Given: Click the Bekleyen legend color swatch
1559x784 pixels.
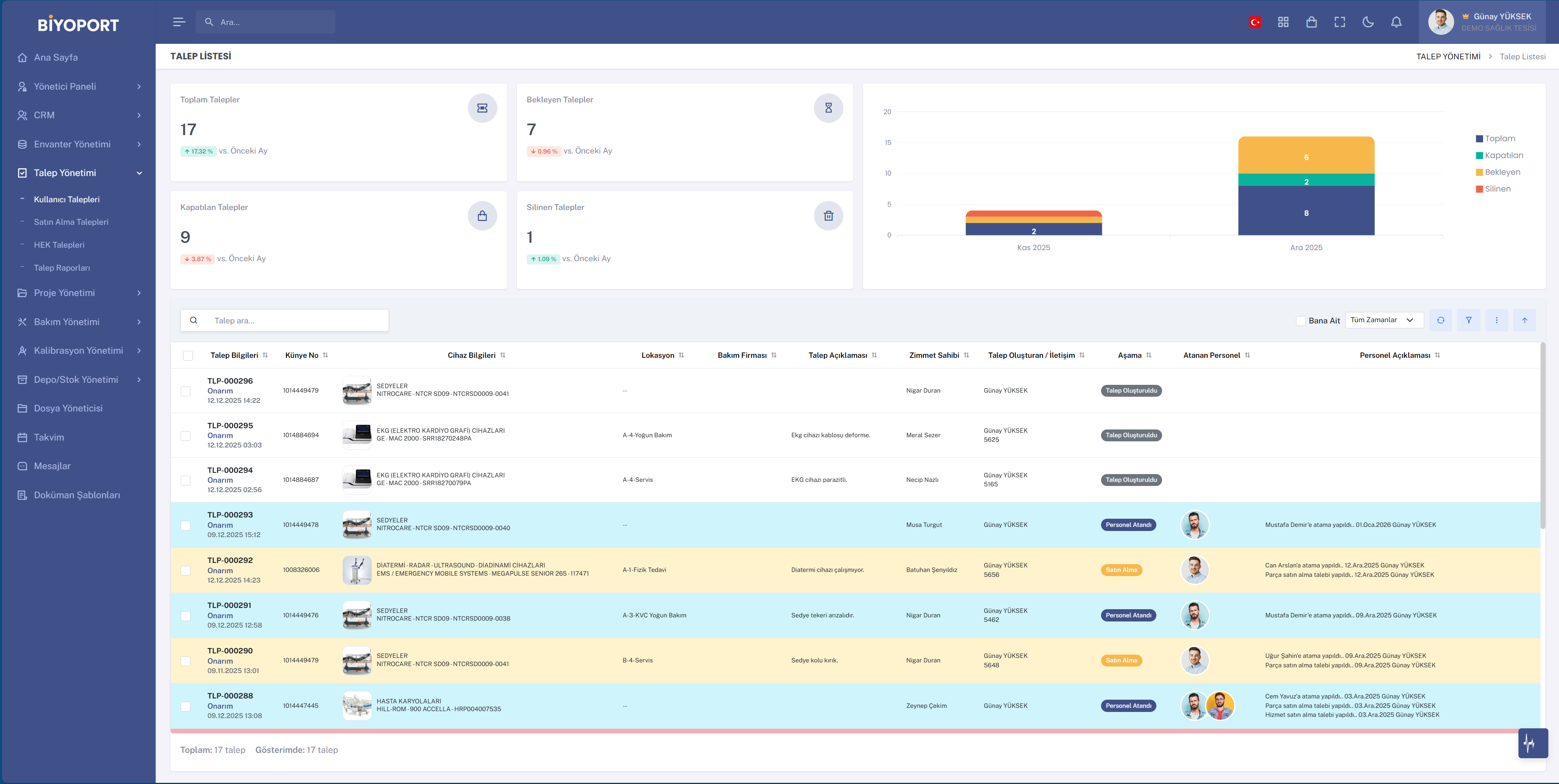Looking at the screenshot, I should click(1479, 172).
